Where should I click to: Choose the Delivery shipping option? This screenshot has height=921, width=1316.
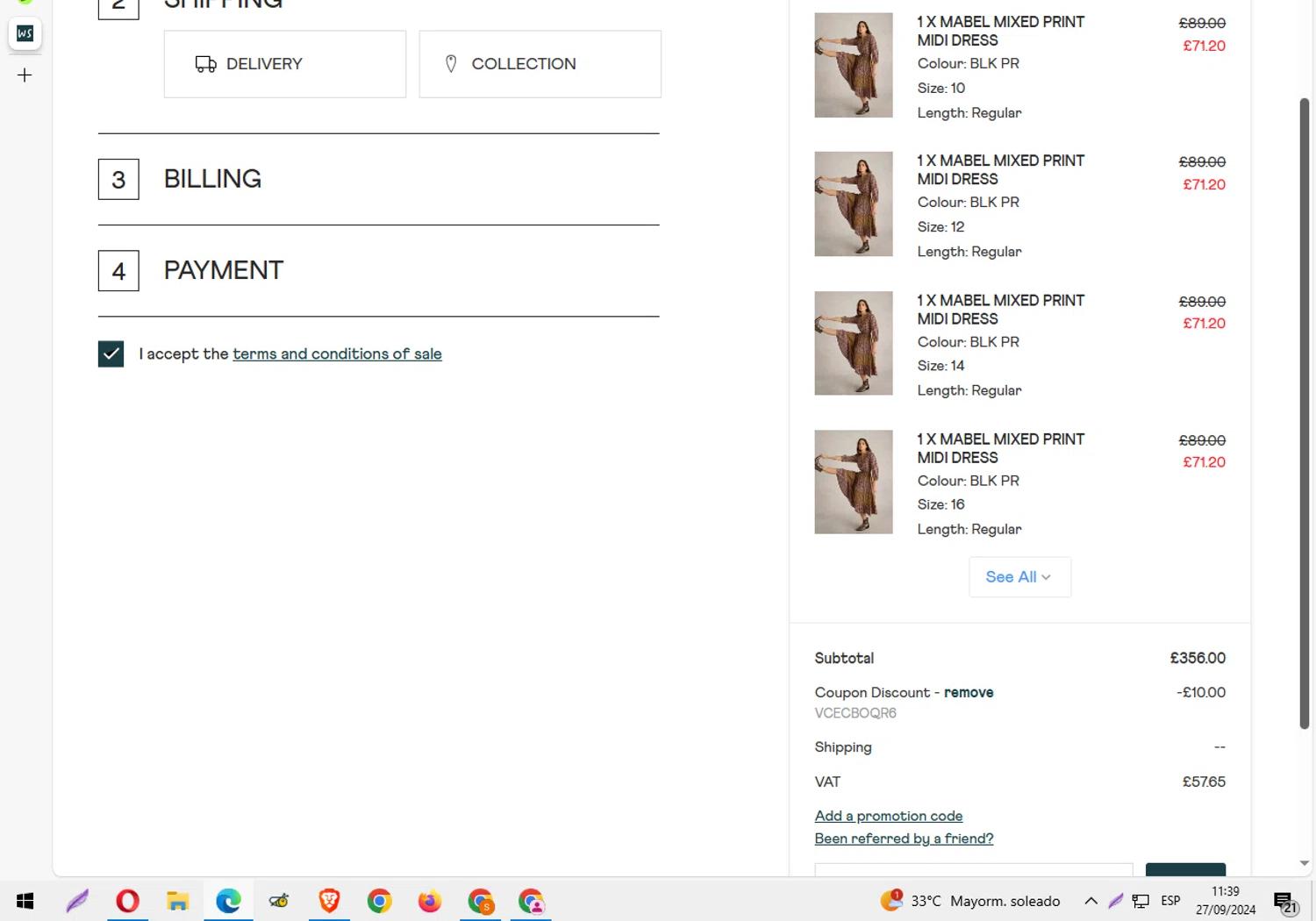[284, 64]
